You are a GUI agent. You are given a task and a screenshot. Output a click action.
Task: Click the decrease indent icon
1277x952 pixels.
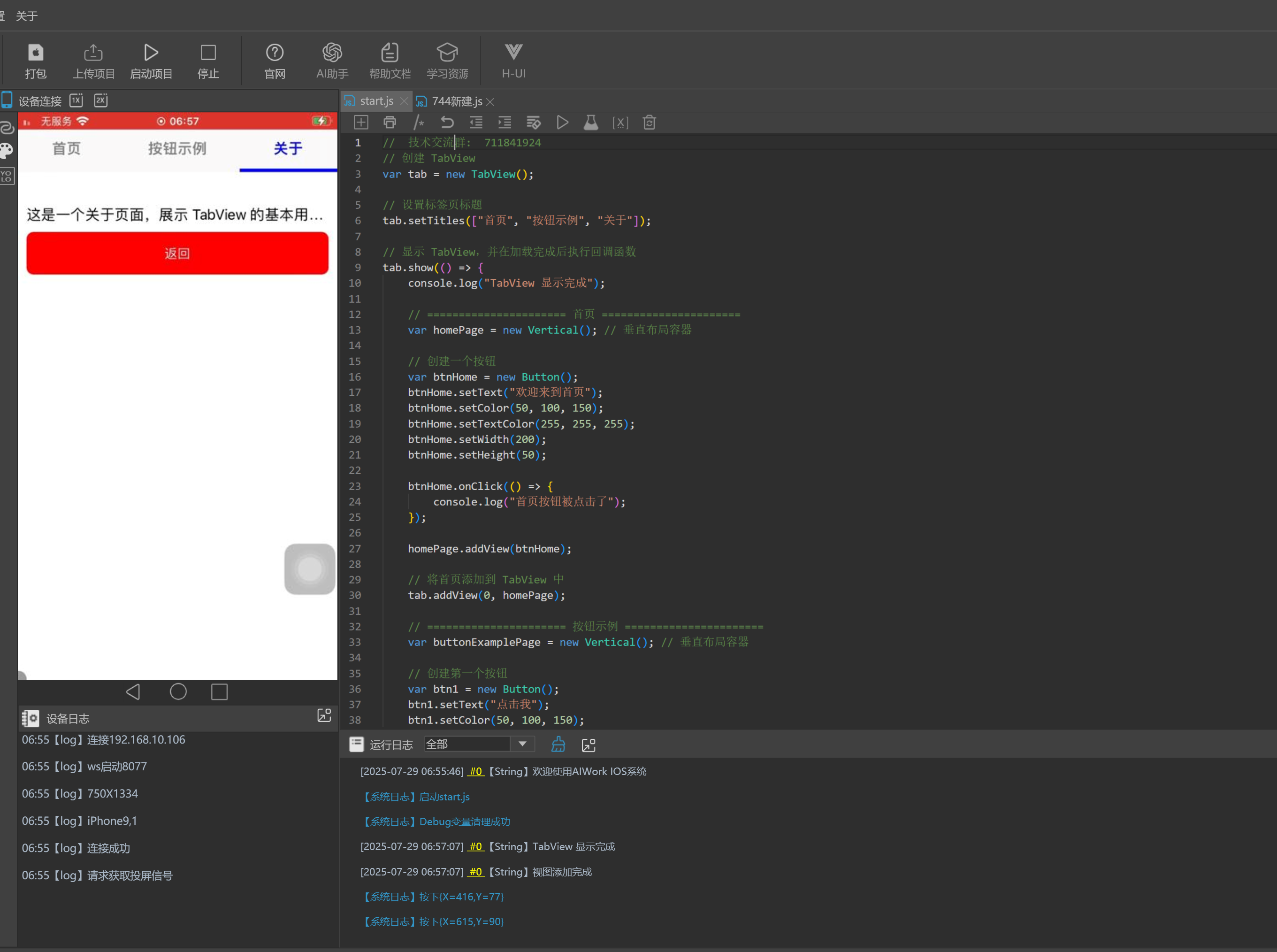pyautogui.click(x=476, y=122)
